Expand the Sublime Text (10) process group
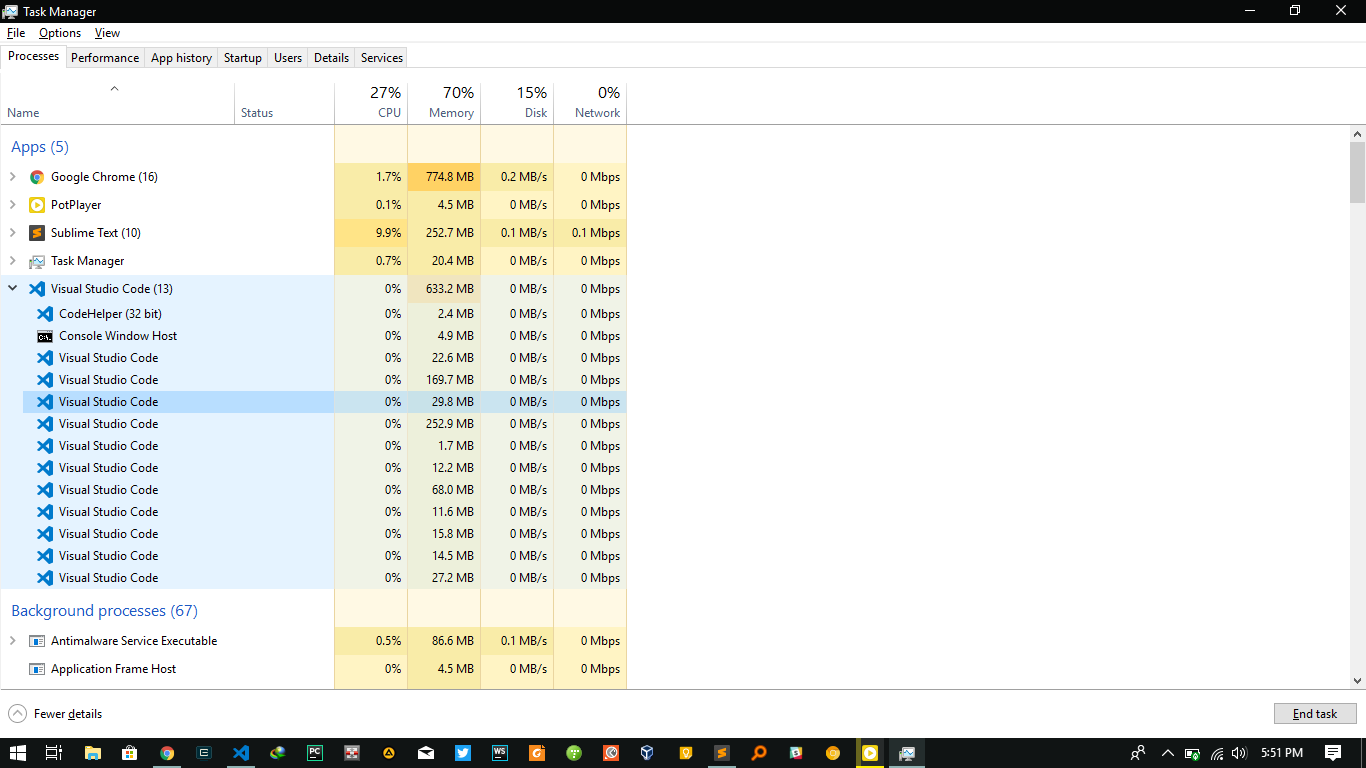Viewport: 1366px width, 768px height. click(x=13, y=233)
